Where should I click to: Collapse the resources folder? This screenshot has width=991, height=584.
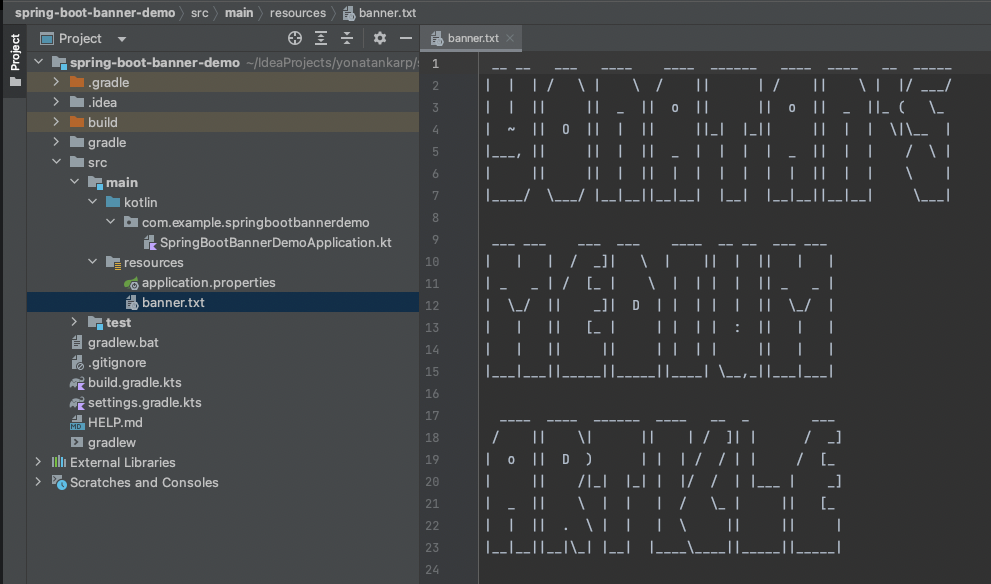click(93, 262)
